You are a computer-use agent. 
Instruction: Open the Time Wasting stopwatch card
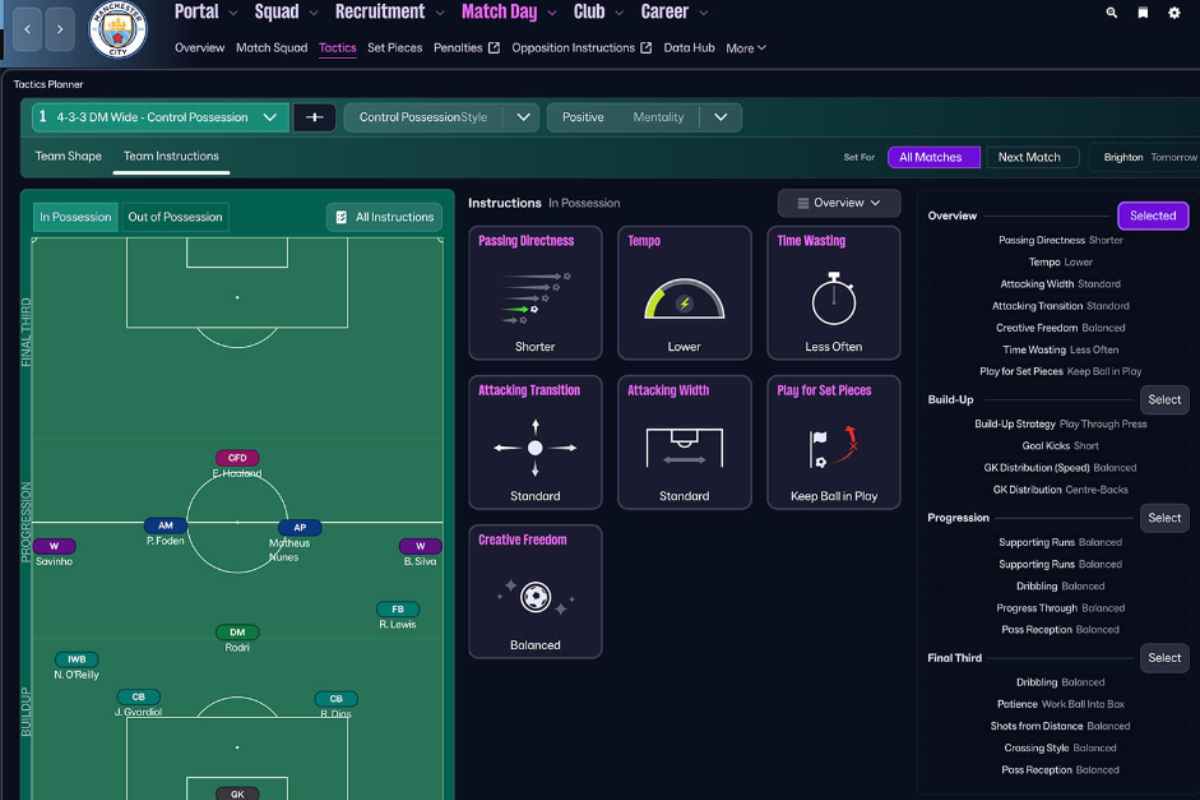[x=833, y=293]
